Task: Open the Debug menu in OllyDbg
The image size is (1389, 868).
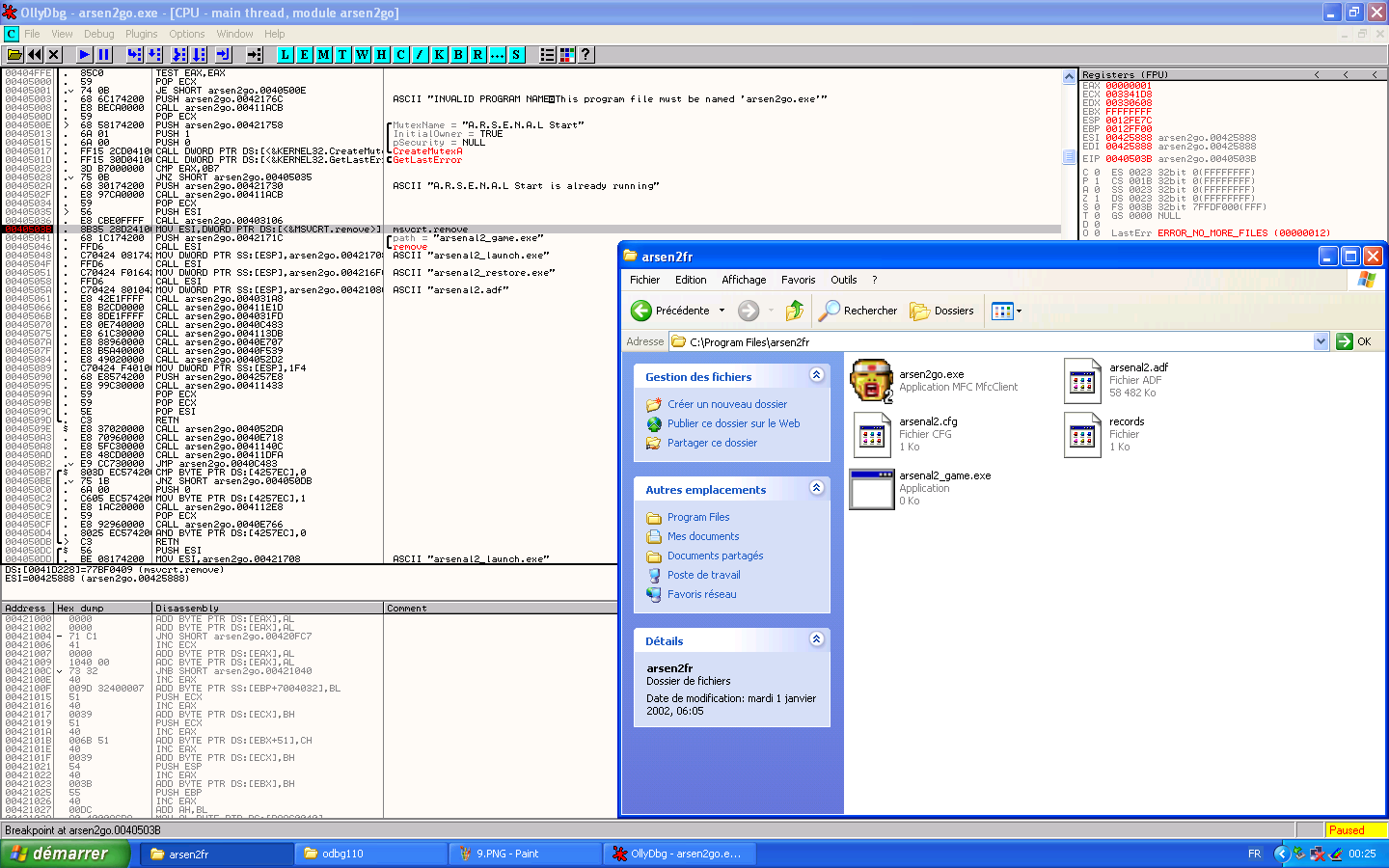Action: (x=99, y=34)
